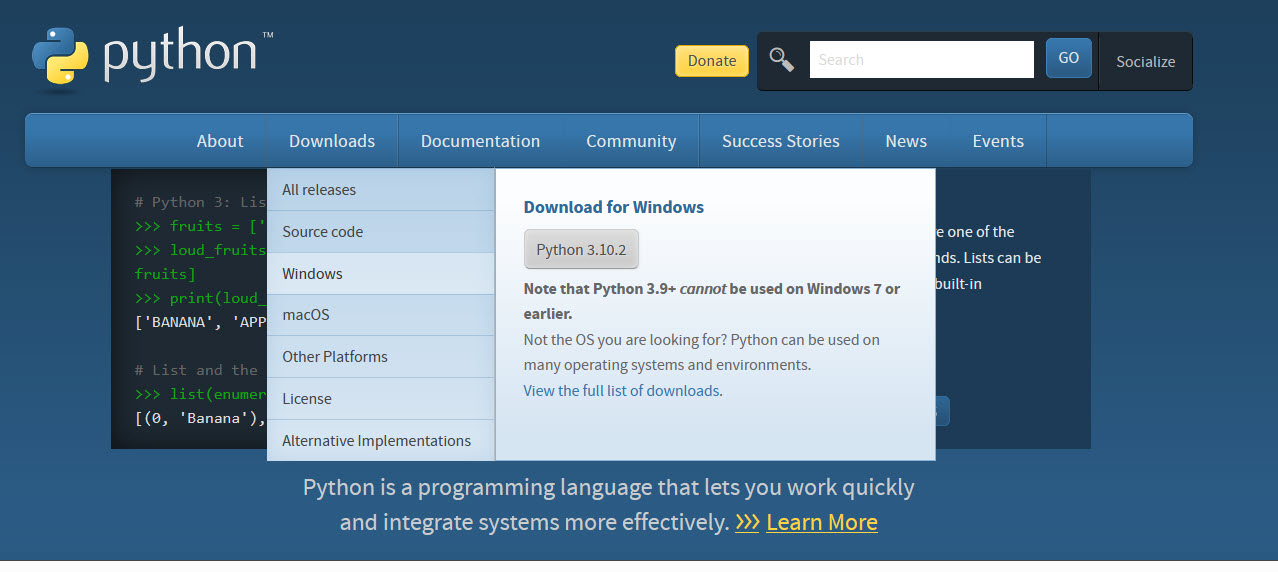Open the Documentation menu
The height and width of the screenshot is (572, 1278).
click(480, 141)
